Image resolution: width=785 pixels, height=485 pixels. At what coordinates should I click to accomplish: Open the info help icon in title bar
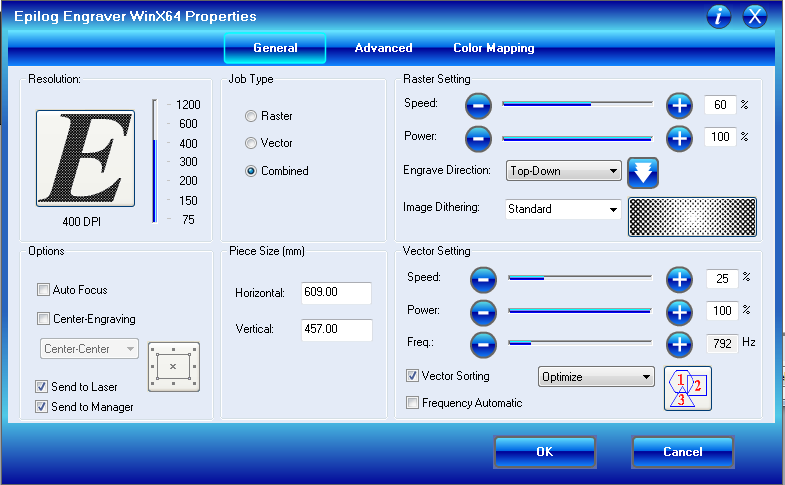tap(718, 17)
